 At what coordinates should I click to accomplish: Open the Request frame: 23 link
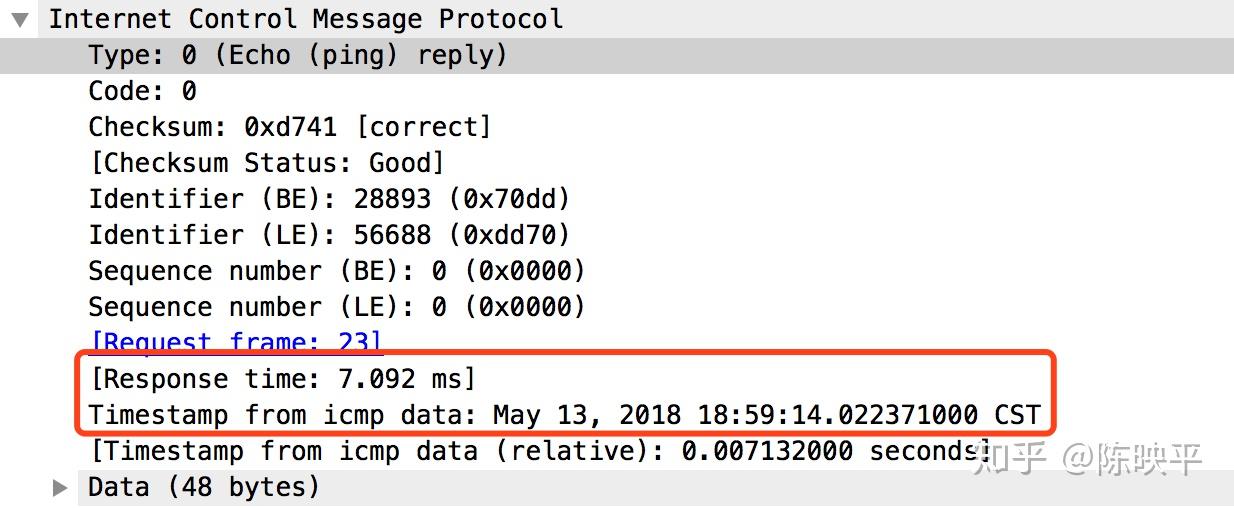pos(236,343)
